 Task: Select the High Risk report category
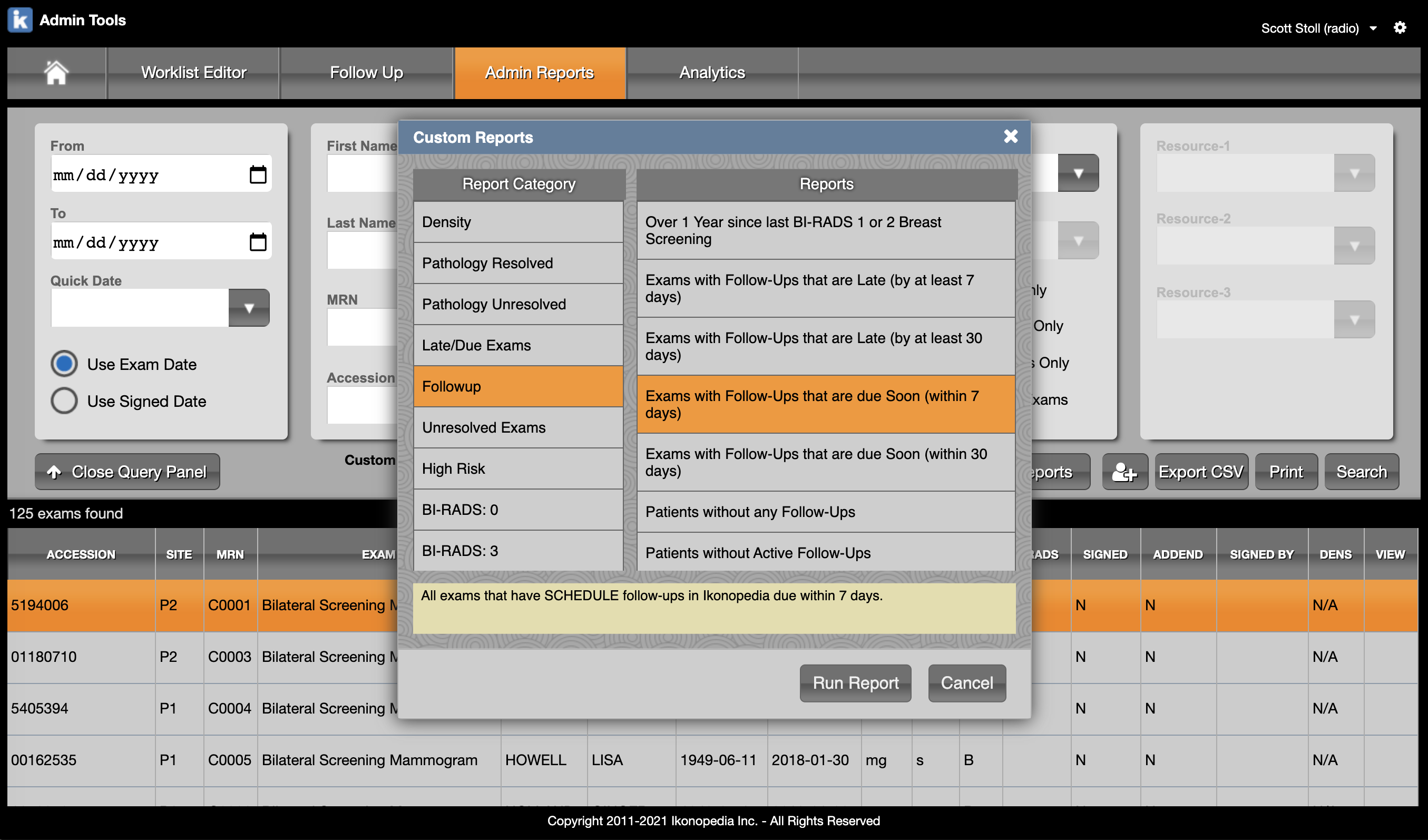coord(518,468)
